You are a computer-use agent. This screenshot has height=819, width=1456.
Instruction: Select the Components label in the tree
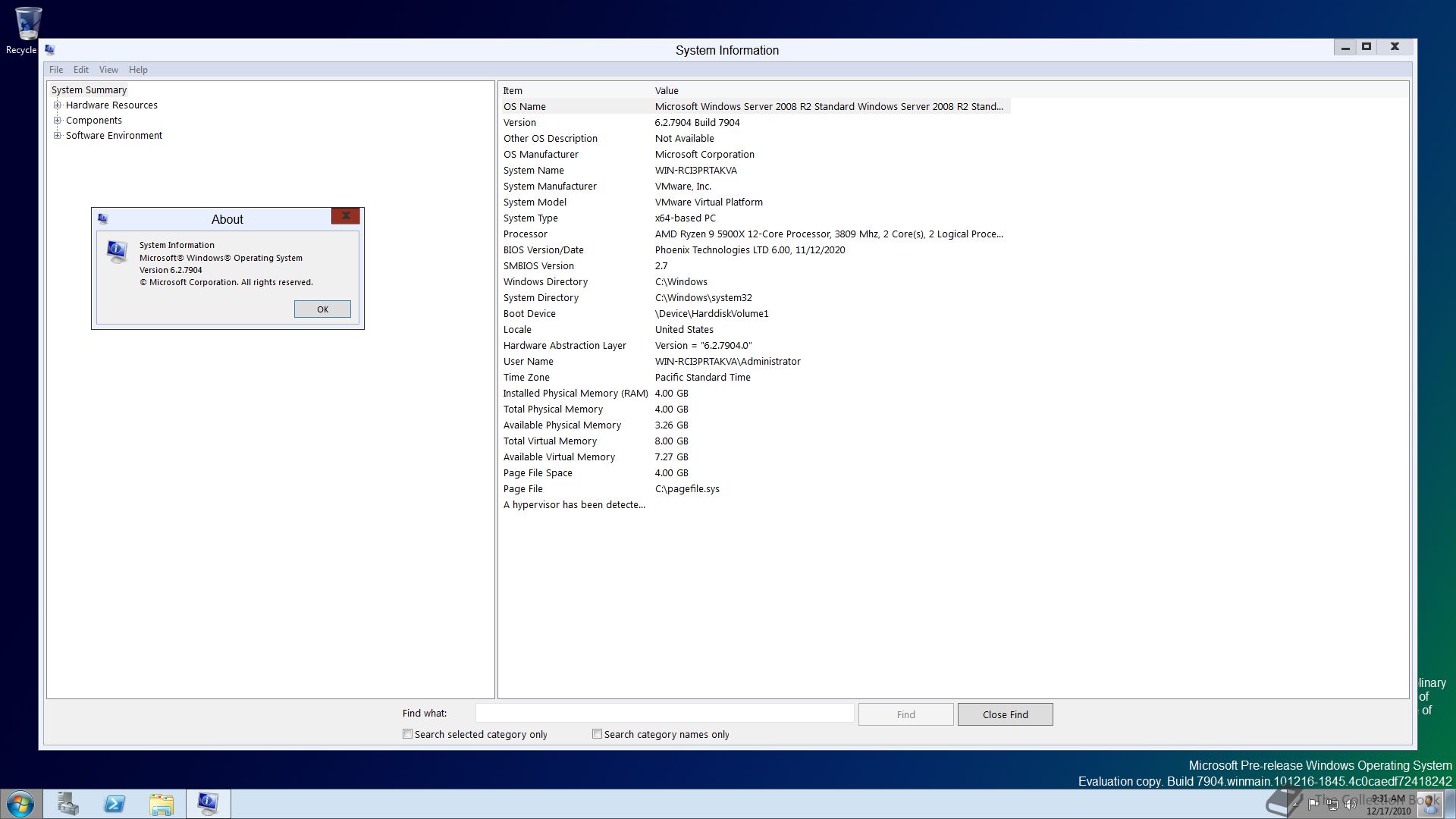click(x=93, y=121)
